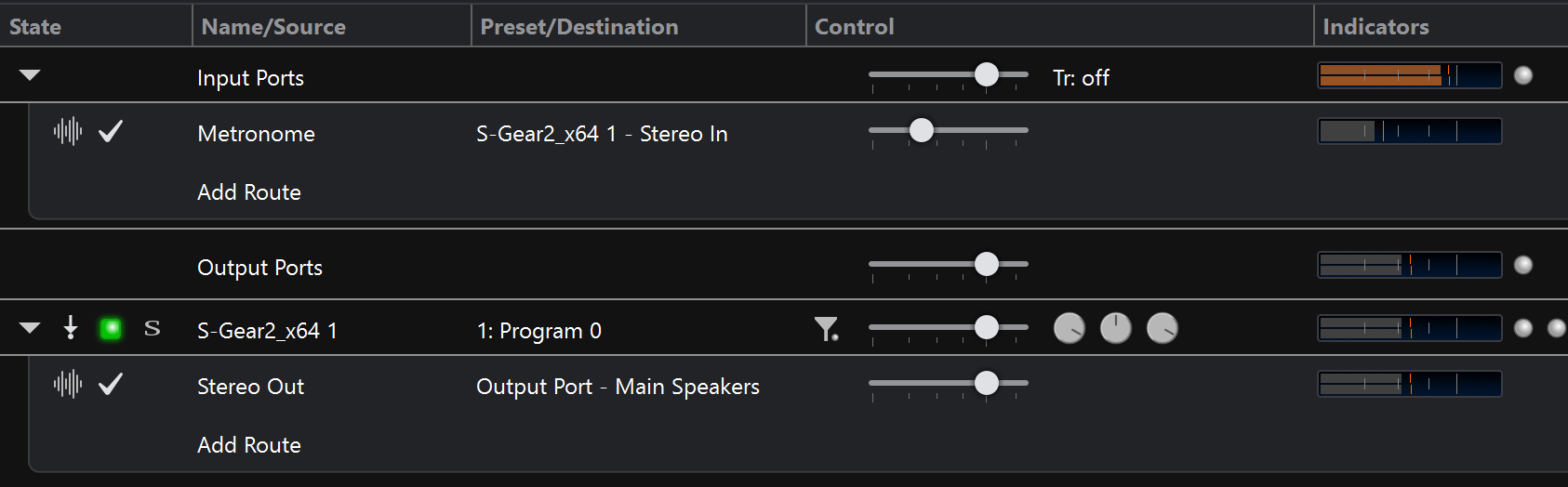Click the waveform icon beside Metronome
The width and height of the screenshot is (1568, 487).
tap(68, 132)
